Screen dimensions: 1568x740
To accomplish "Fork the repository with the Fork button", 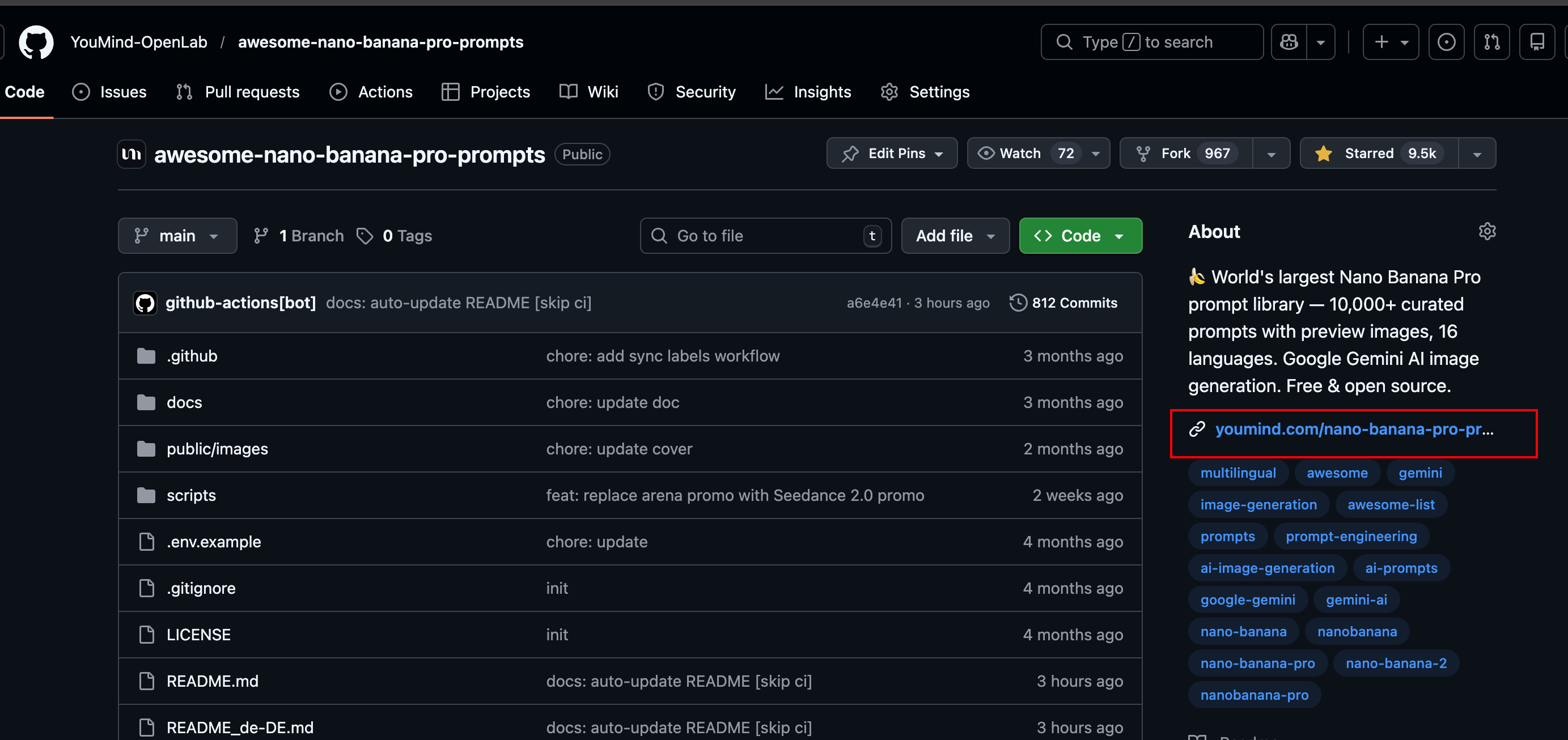I will click(x=1186, y=154).
